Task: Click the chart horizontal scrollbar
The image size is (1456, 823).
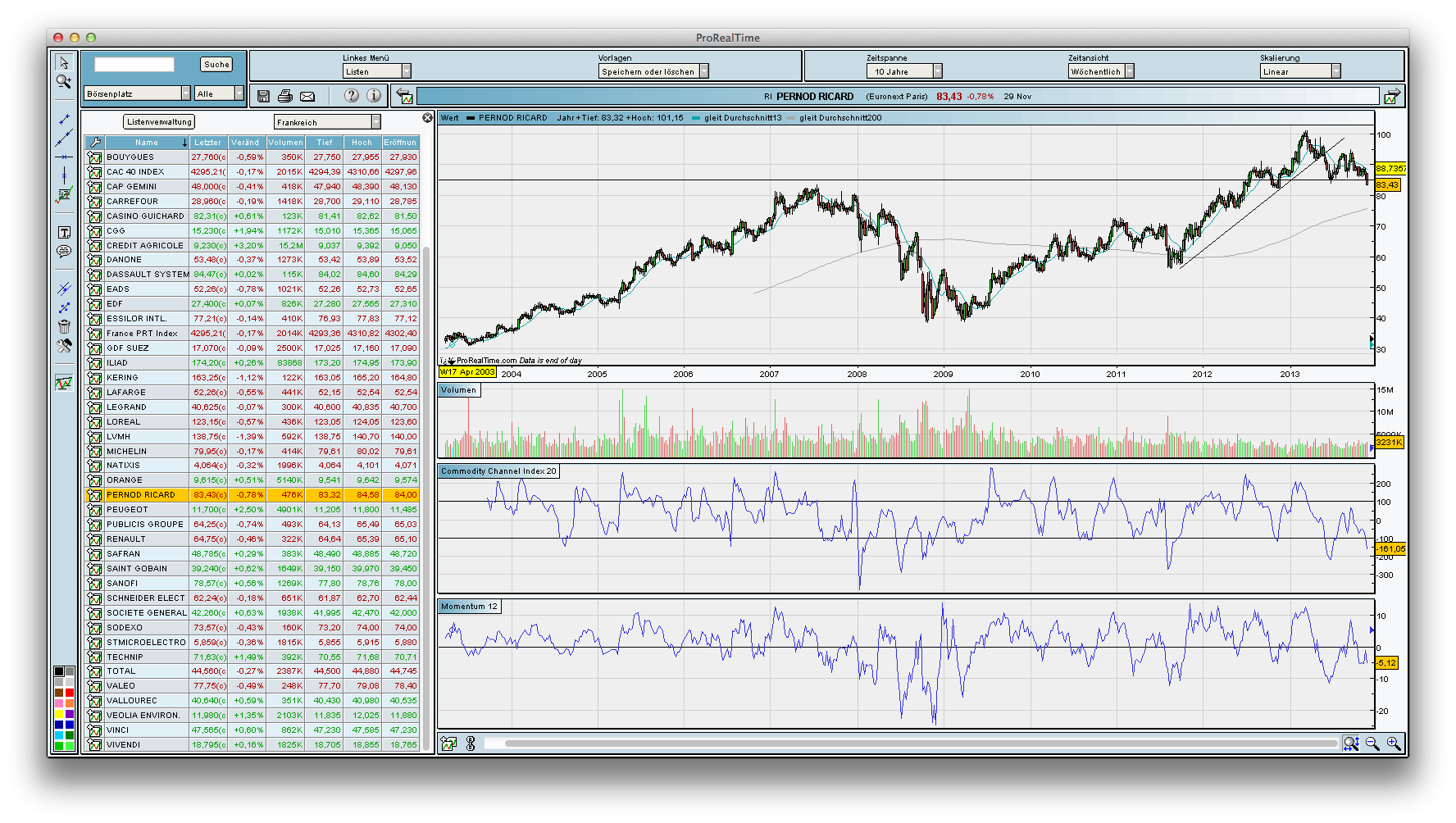Action: click(921, 743)
